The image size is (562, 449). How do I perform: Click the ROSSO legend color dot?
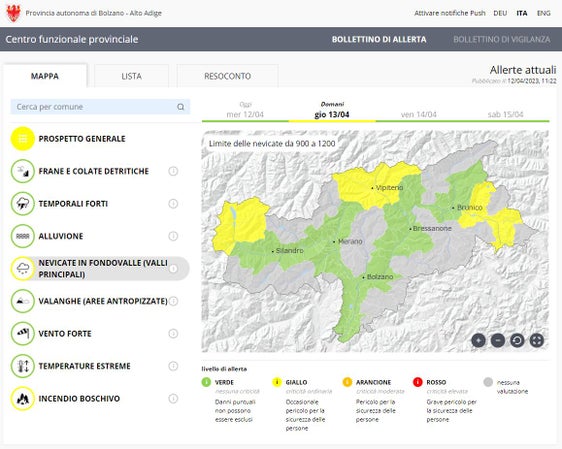(418, 382)
